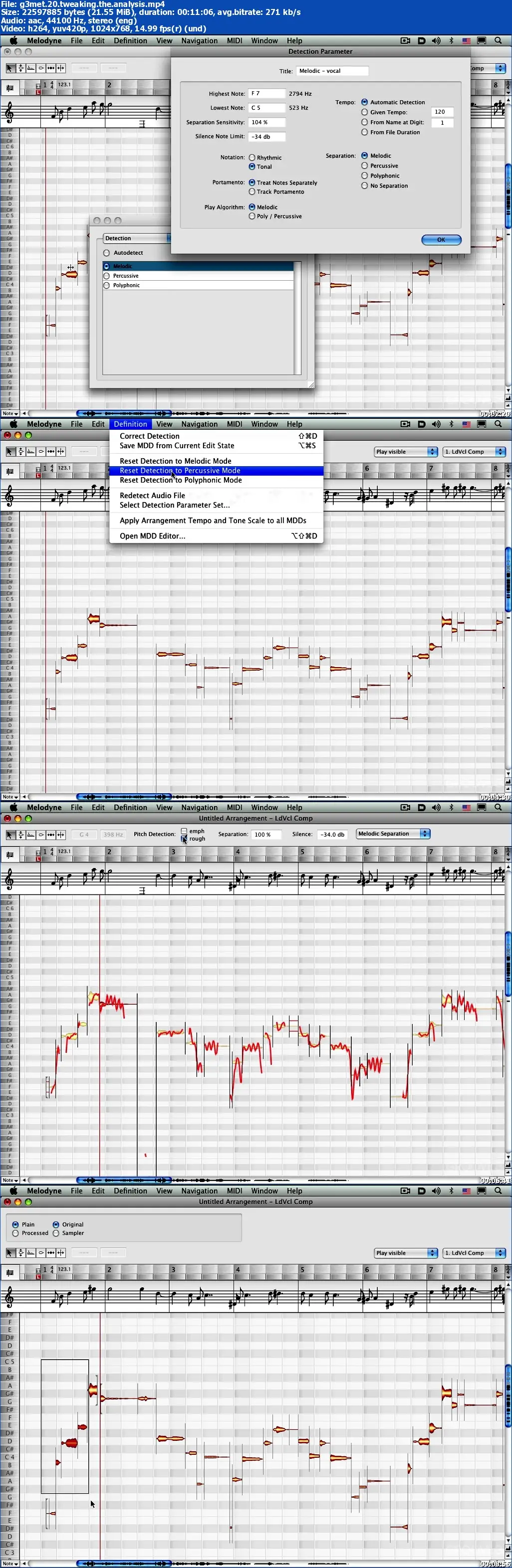Select time tool left of the Detection Parameter dialog
The width and height of the screenshot is (512, 1568).
coord(50,68)
